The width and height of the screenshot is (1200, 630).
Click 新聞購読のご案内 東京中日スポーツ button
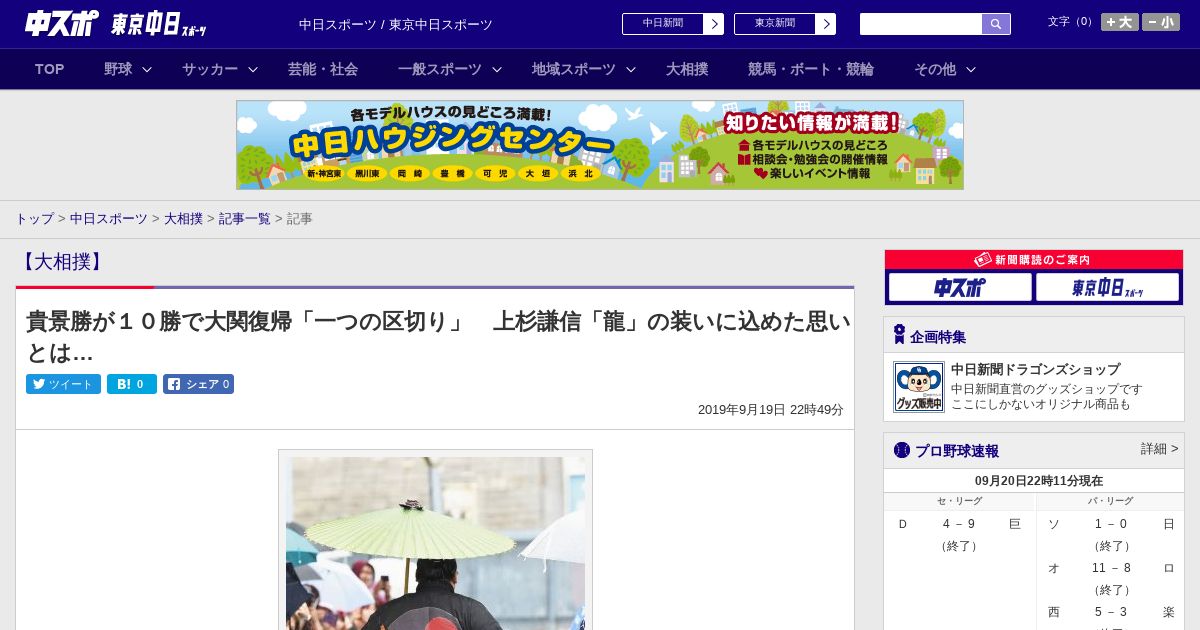click(x=1107, y=287)
